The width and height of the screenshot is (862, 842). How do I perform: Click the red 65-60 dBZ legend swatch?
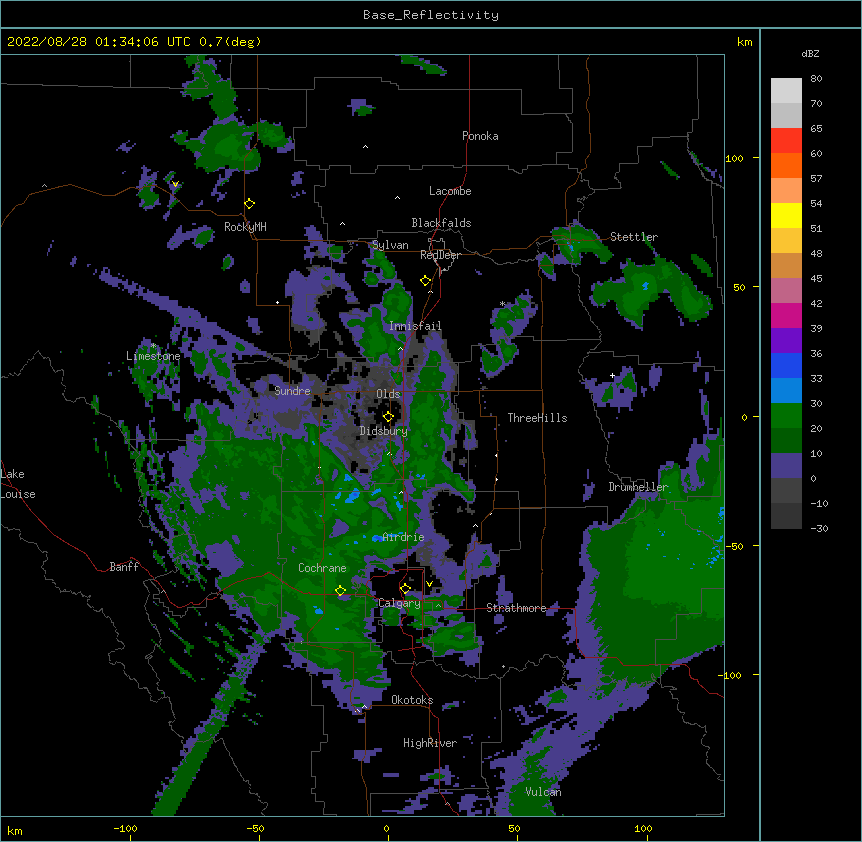[x=786, y=141]
